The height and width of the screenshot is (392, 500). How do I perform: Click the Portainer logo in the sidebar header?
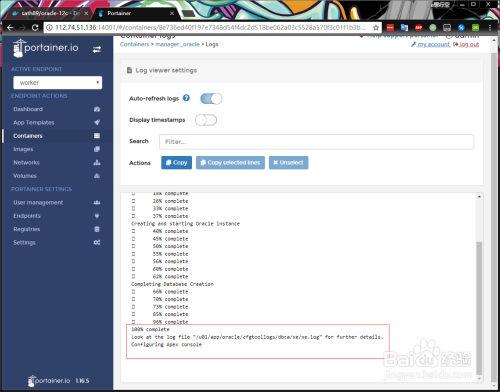click(x=46, y=48)
